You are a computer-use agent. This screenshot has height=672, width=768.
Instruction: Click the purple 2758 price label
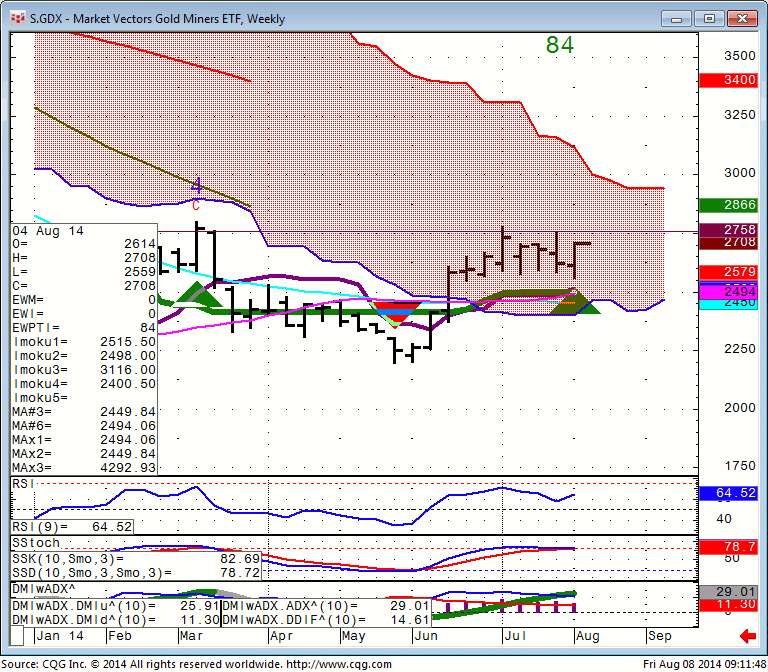tap(728, 229)
